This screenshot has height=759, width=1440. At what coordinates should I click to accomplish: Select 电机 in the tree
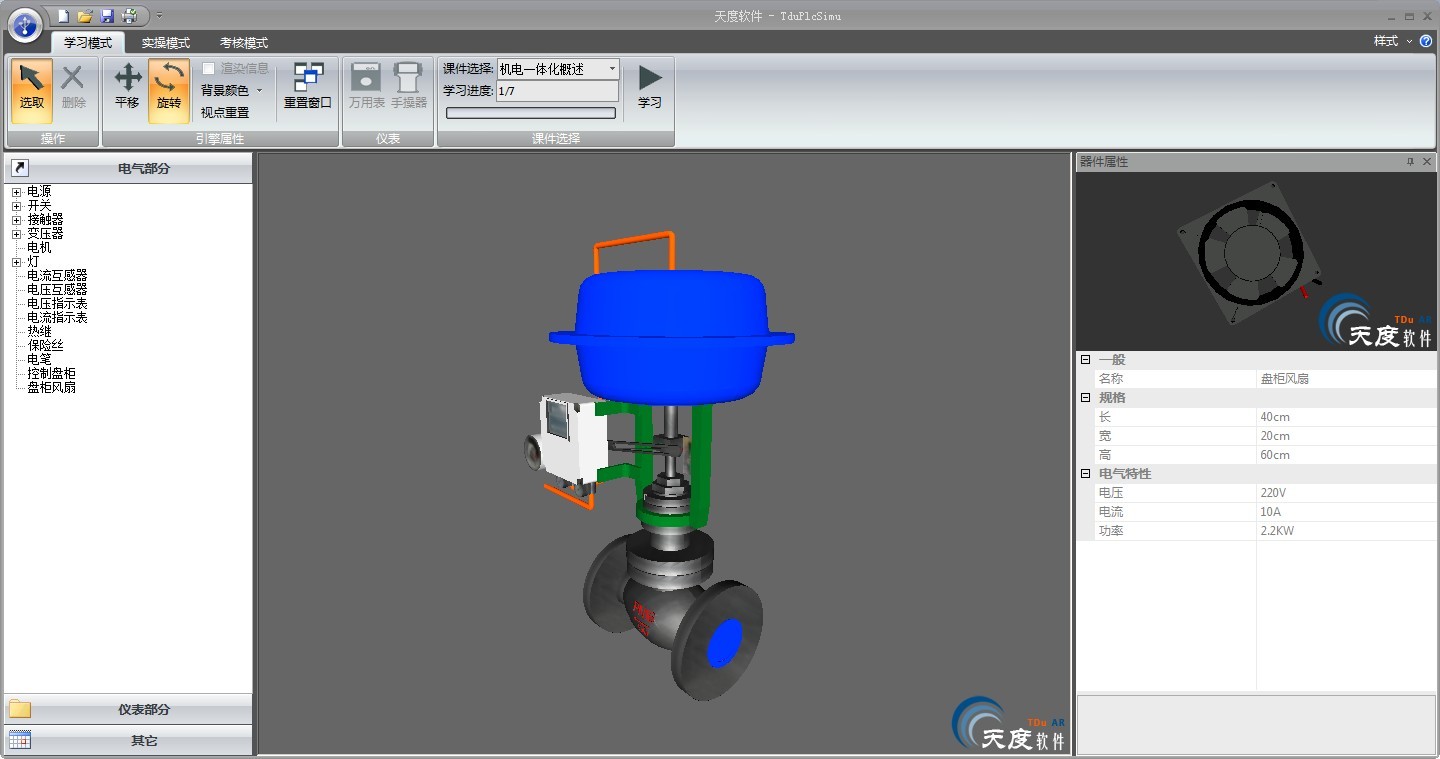coord(39,247)
